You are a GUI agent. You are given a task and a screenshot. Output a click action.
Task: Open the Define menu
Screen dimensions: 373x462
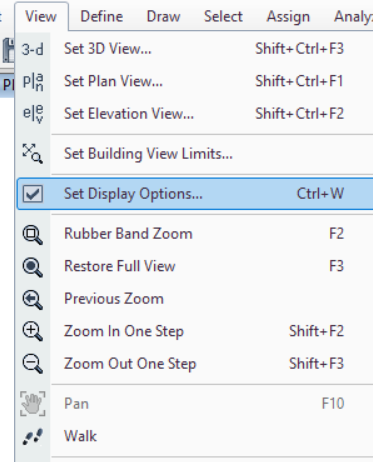click(102, 16)
